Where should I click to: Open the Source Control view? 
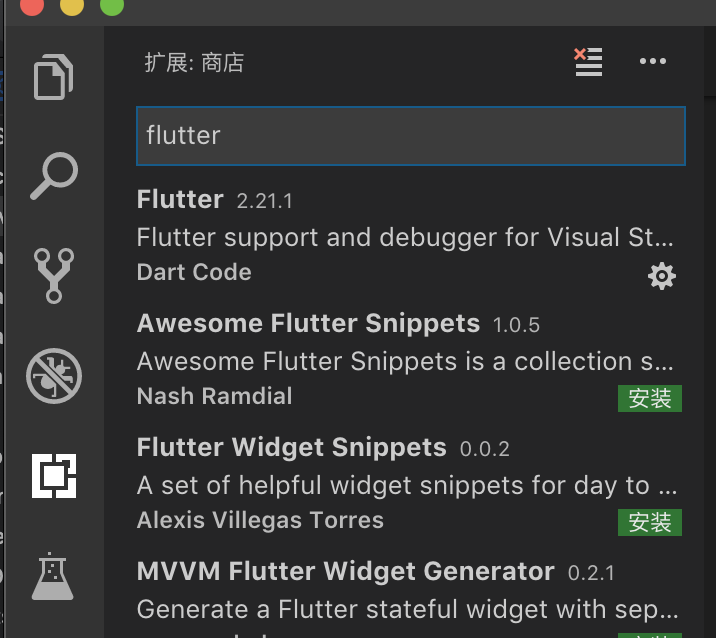pyautogui.click(x=54, y=276)
